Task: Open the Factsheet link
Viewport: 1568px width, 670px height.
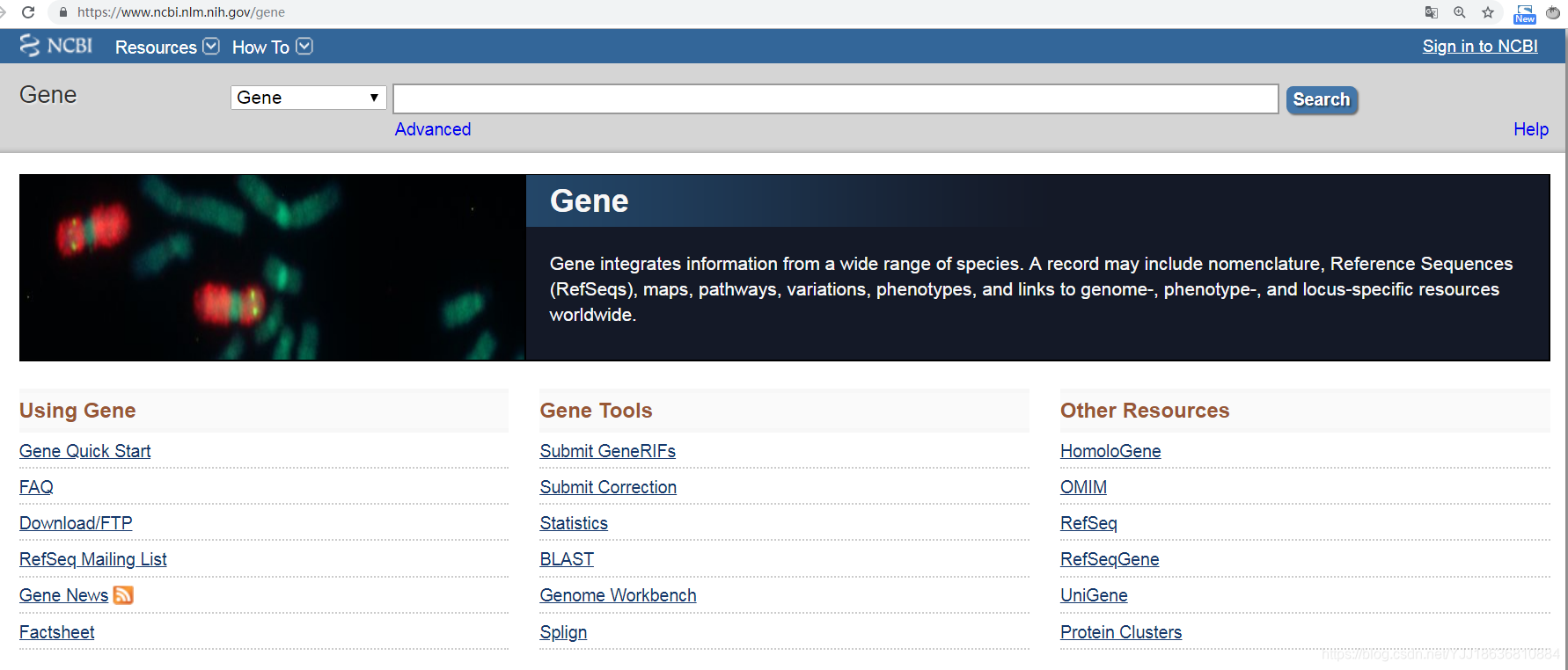Action: (57, 632)
